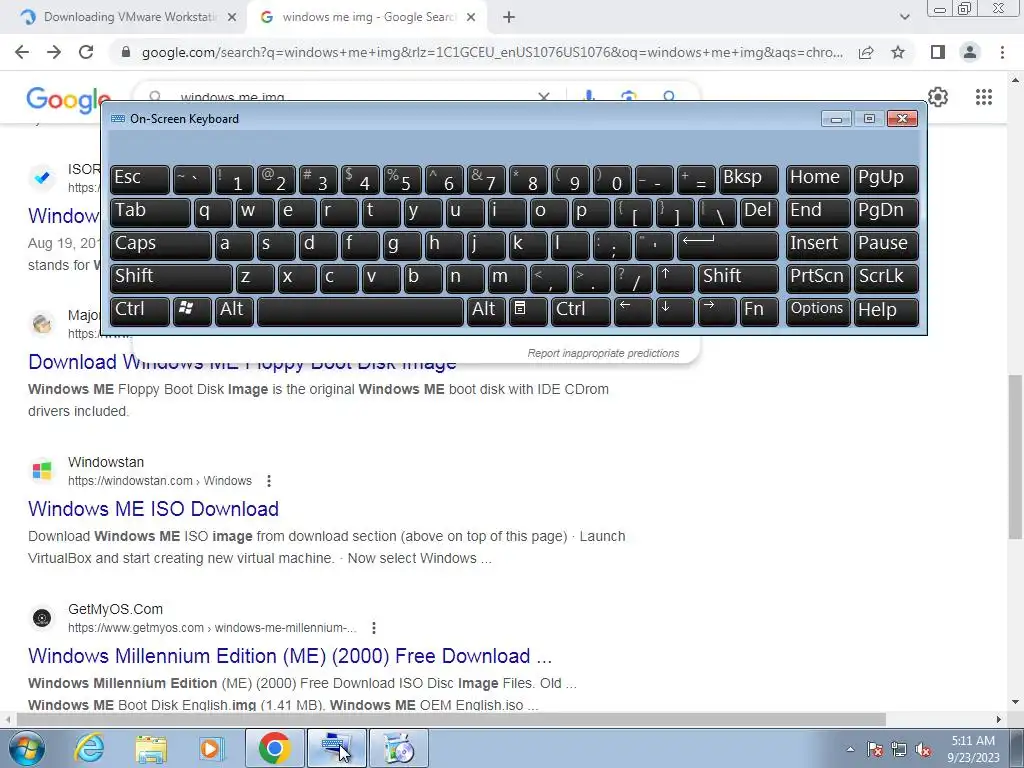
Task: Open Windows ME ISO Download link
Action: 153,508
